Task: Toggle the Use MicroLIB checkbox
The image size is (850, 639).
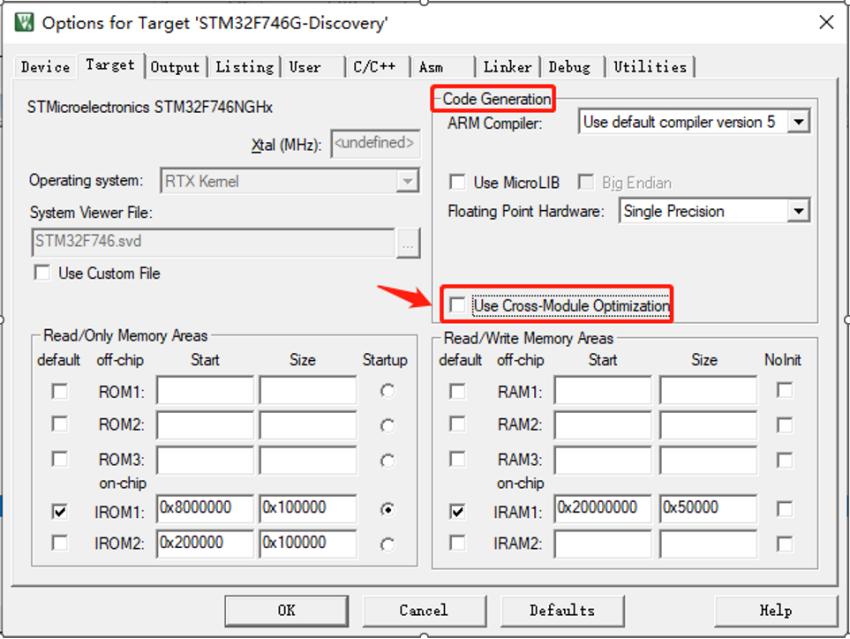Action: click(x=458, y=183)
